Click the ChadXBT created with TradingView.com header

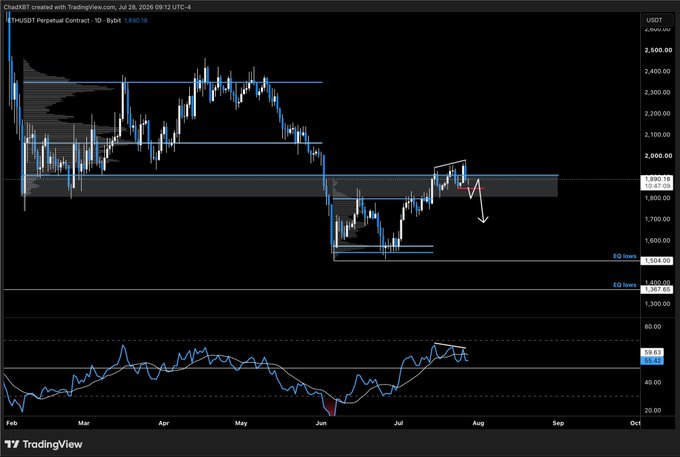coord(97,7)
